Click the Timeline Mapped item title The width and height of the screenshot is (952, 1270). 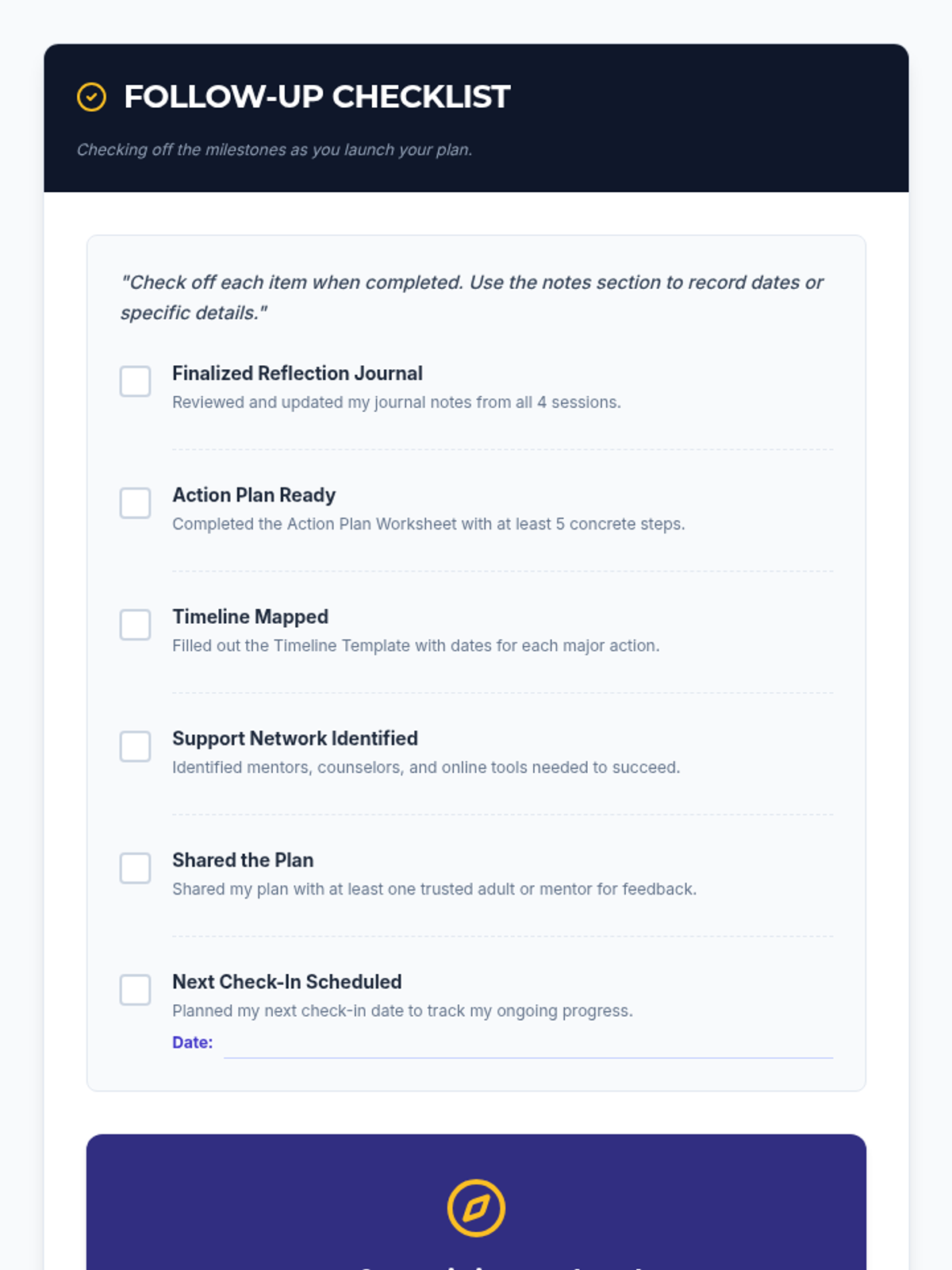(250, 617)
